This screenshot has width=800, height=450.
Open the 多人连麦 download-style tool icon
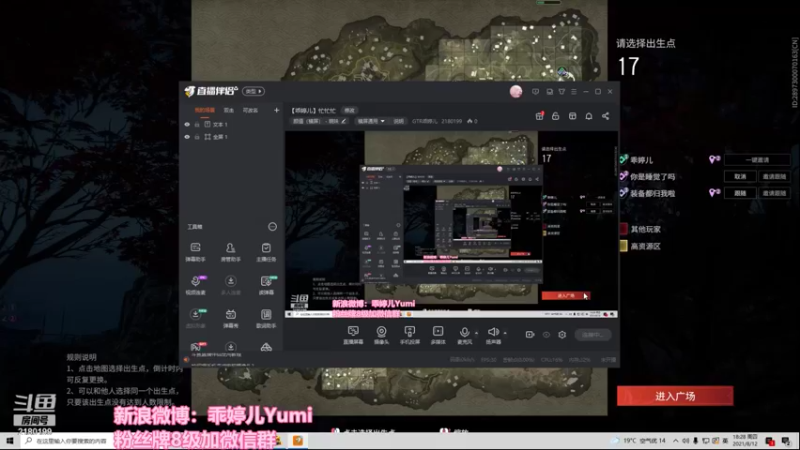tap(231, 285)
